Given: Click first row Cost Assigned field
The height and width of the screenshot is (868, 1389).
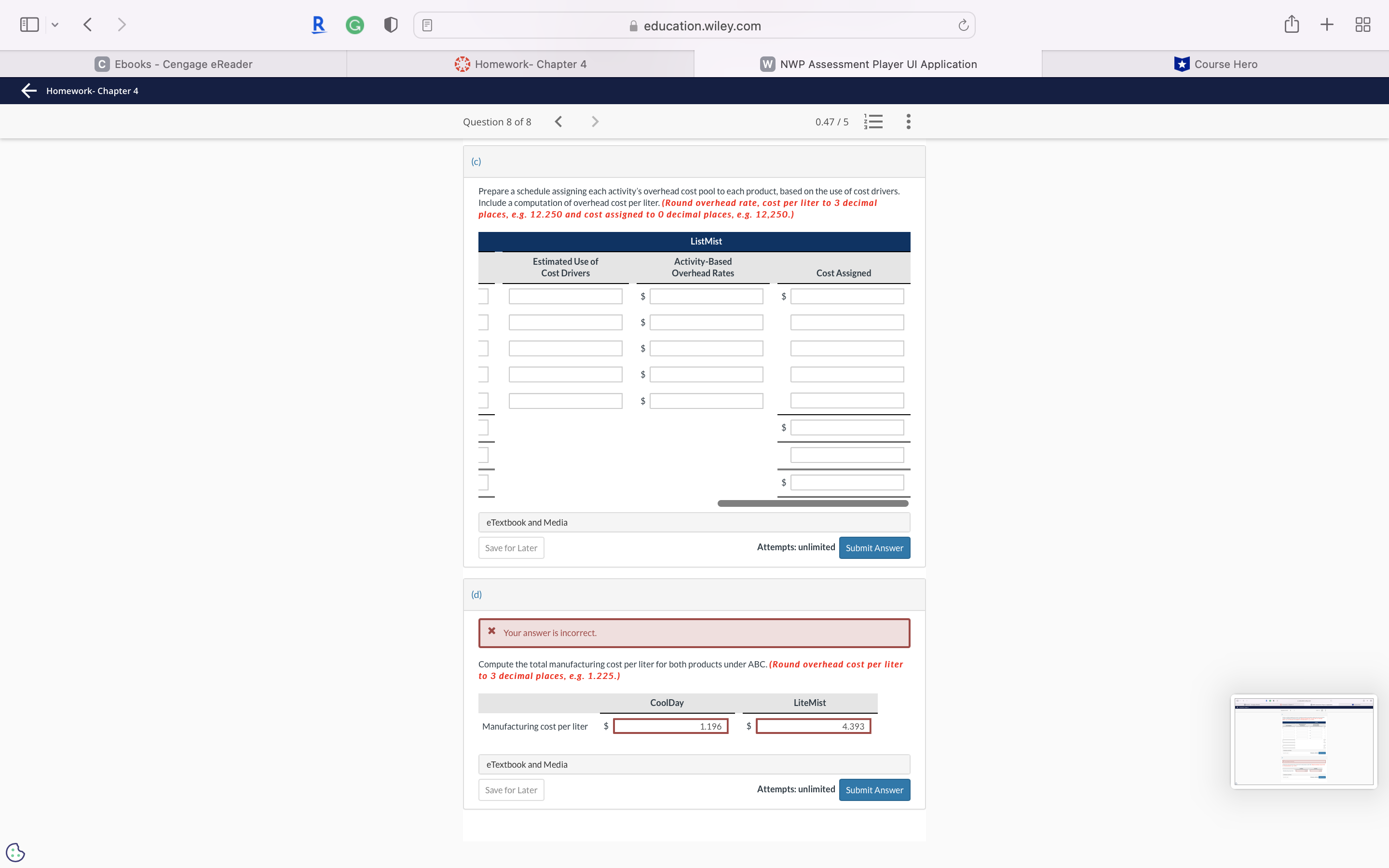Looking at the screenshot, I should pos(846,296).
